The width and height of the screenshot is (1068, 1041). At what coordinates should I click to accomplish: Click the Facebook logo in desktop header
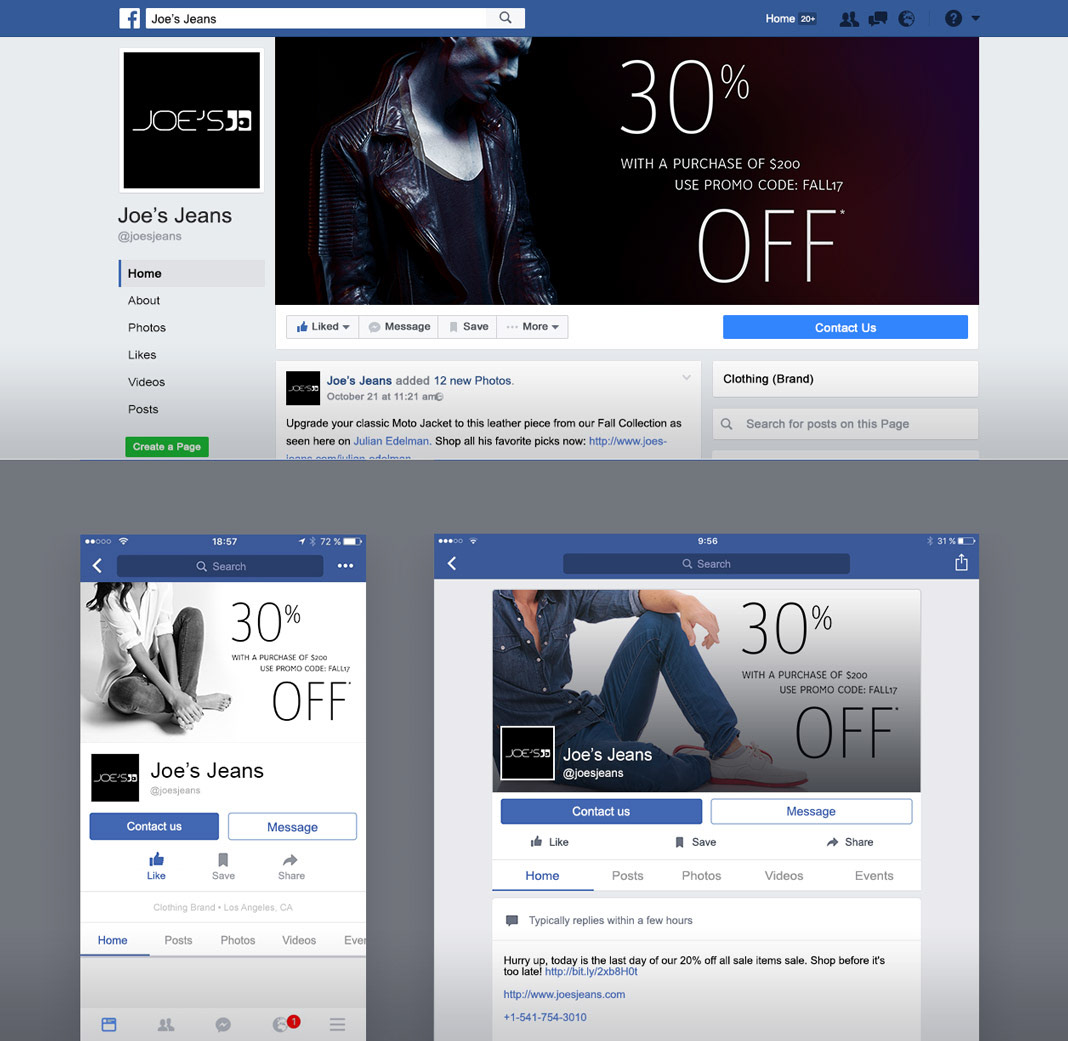tap(129, 18)
